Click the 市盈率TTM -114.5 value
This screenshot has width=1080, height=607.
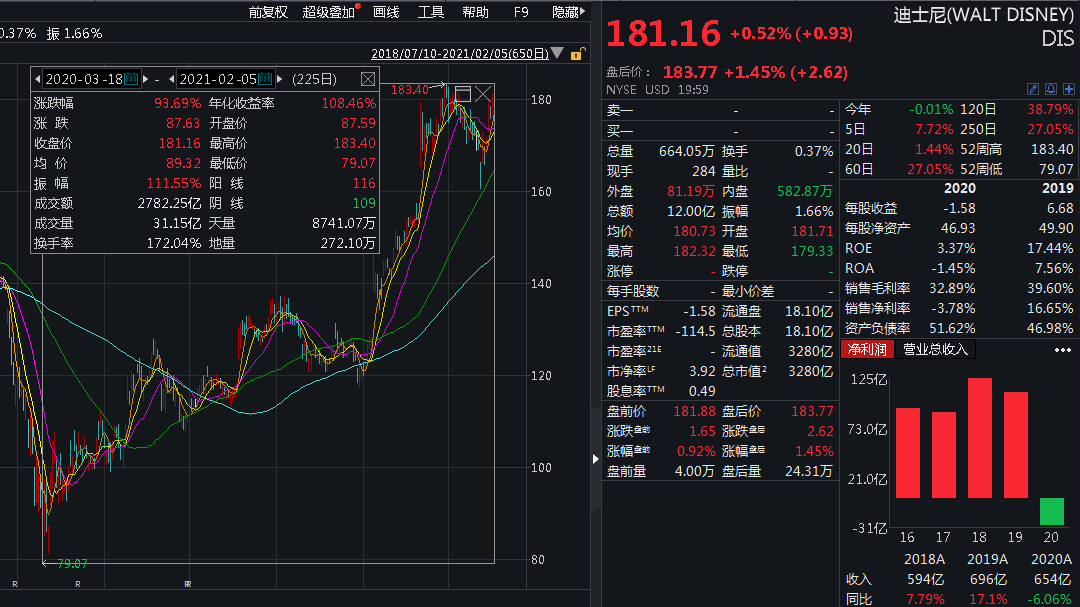point(695,331)
